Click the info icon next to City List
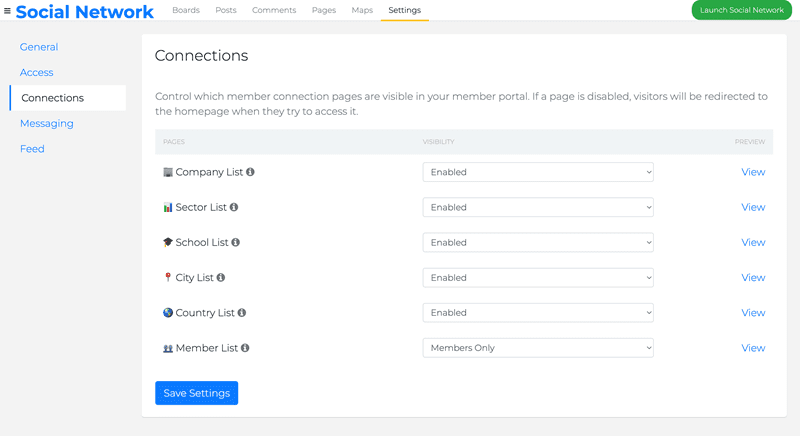Viewport: 800px width, 436px height. pos(221,278)
